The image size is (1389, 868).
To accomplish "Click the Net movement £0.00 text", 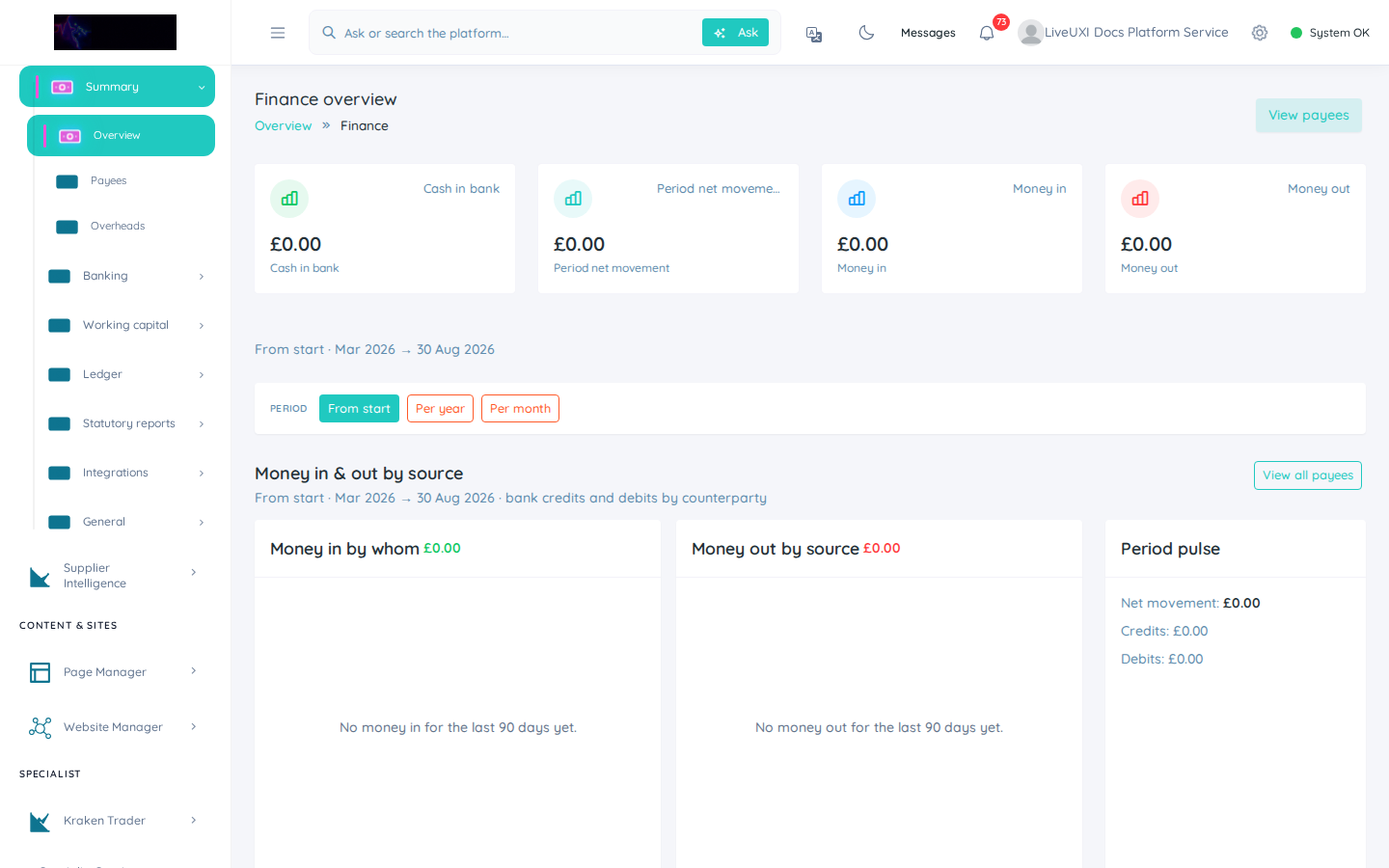I will coord(1190,604).
